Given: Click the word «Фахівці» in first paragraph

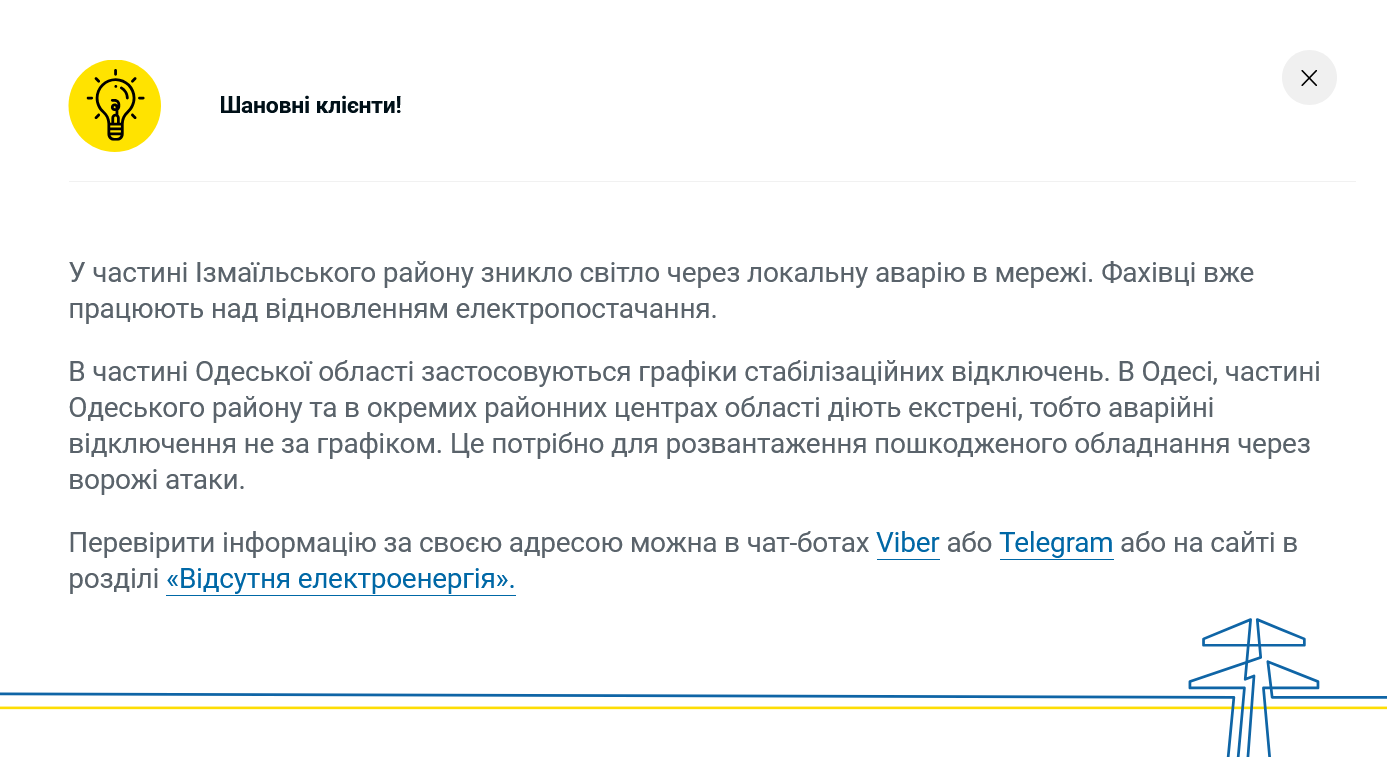Looking at the screenshot, I should pos(1146,273).
